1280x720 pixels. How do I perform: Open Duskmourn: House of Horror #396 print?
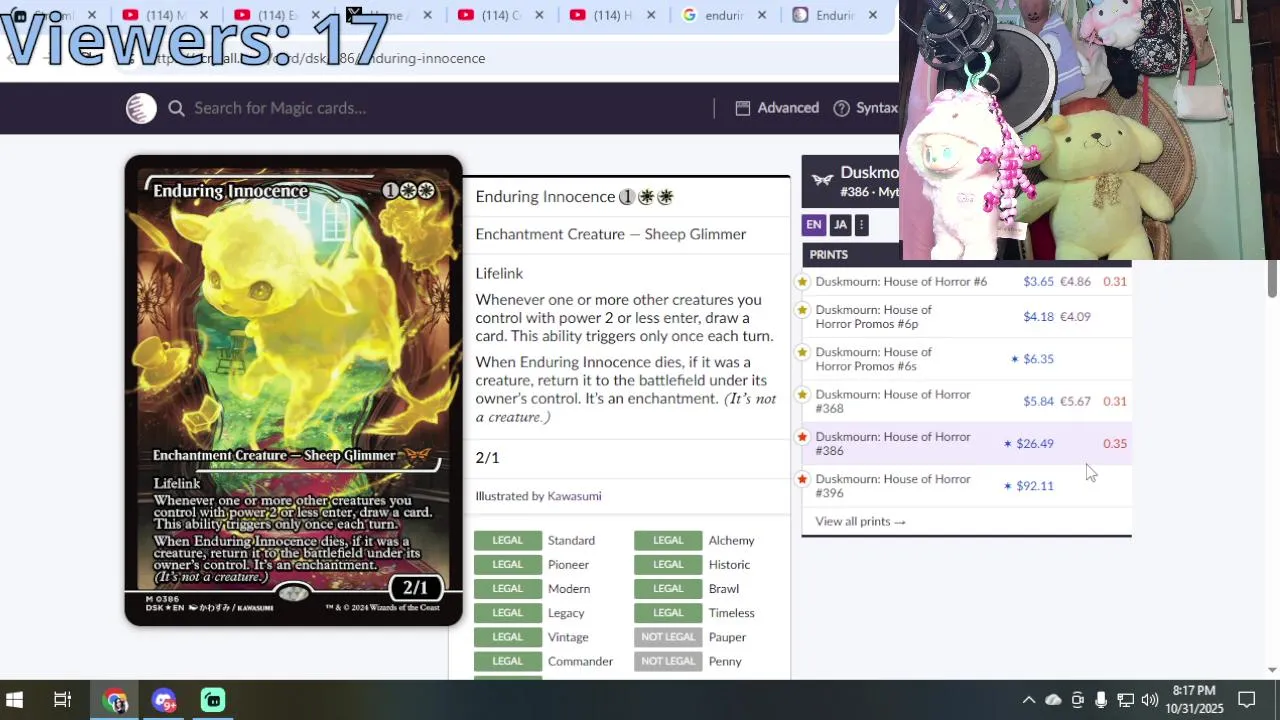click(x=893, y=486)
